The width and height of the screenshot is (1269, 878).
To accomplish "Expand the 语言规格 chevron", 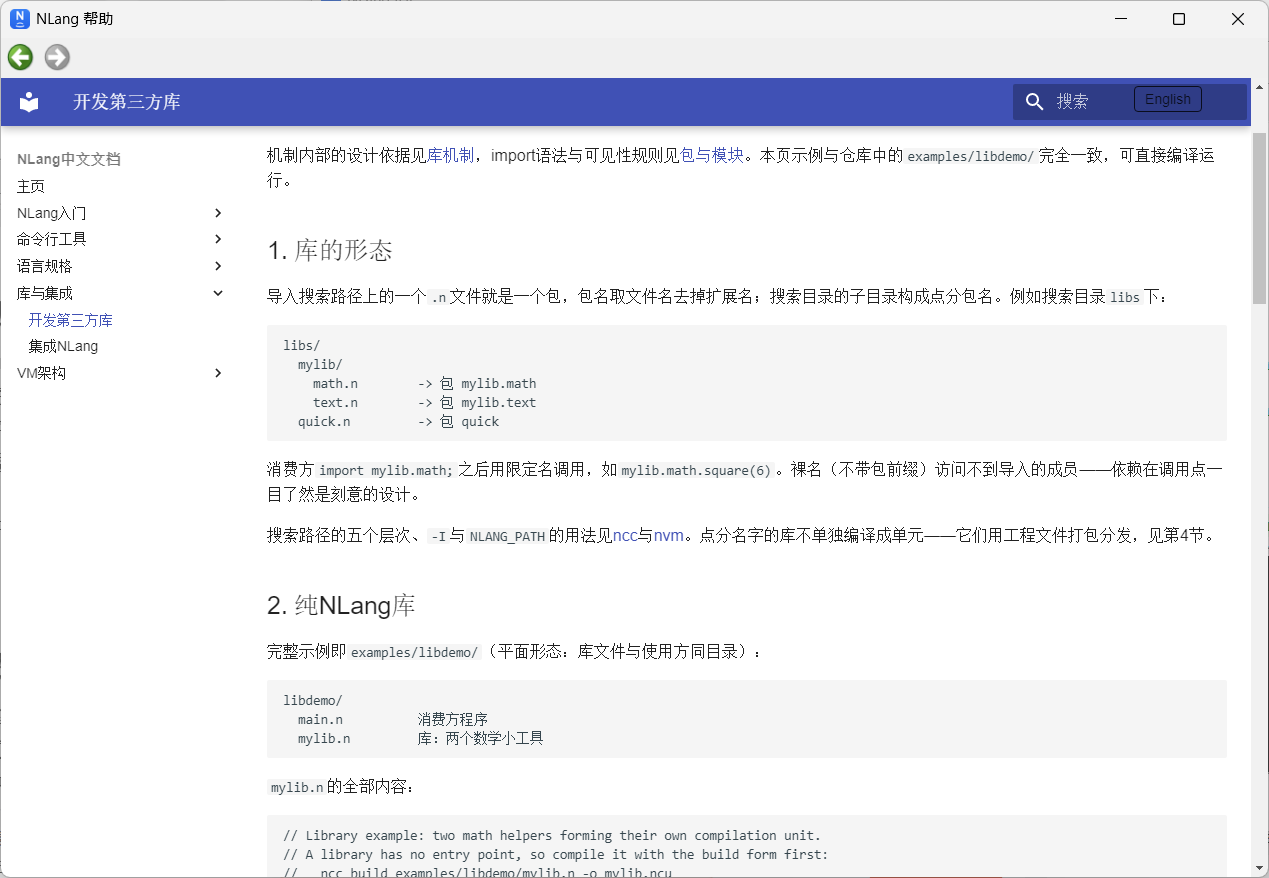I will (x=218, y=266).
